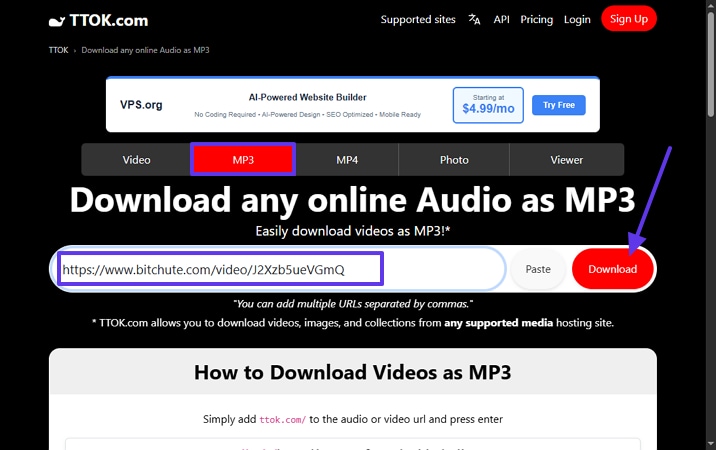Select the MP3 tab

coord(243,159)
